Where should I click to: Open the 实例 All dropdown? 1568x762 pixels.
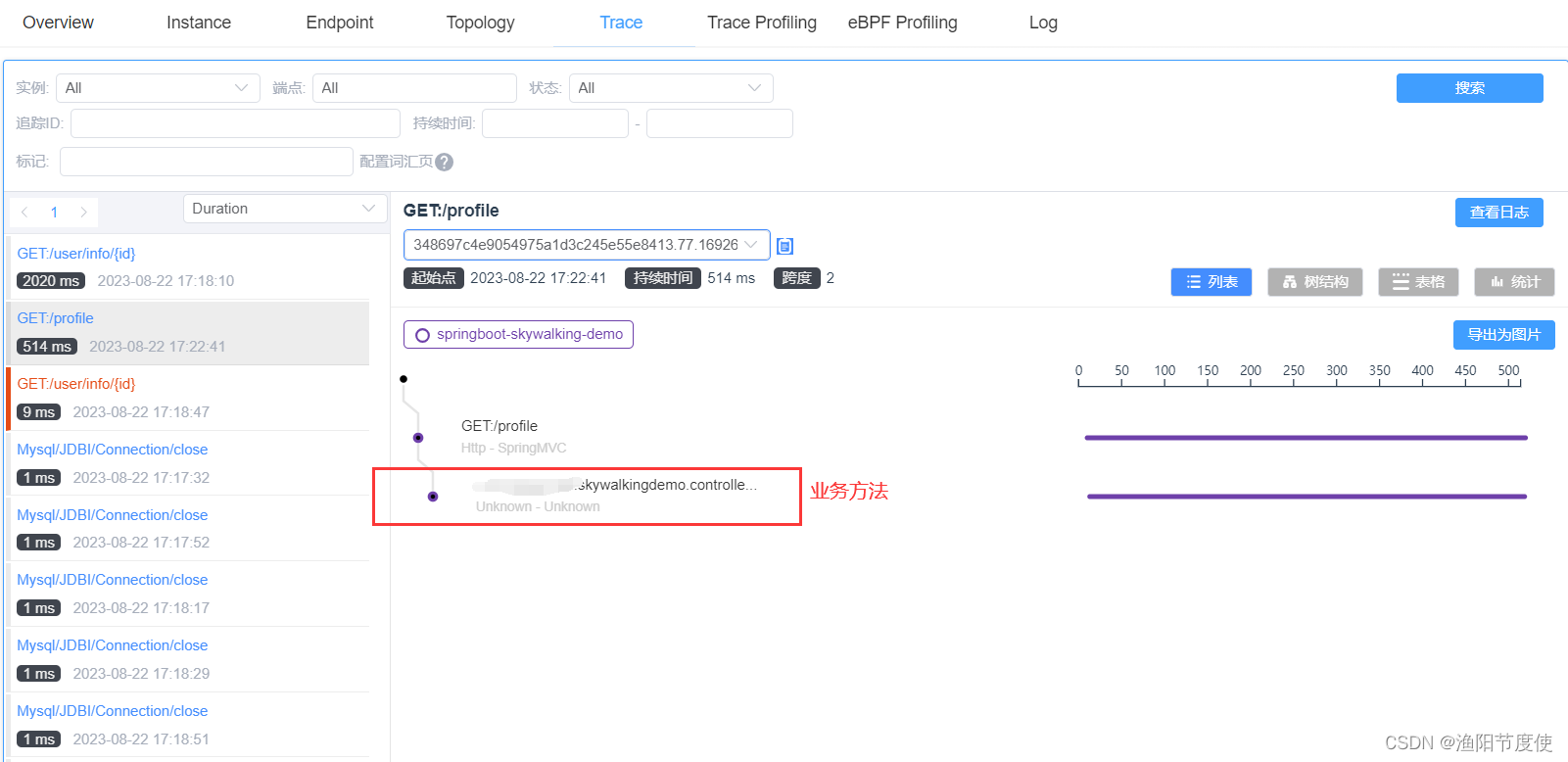(x=158, y=88)
